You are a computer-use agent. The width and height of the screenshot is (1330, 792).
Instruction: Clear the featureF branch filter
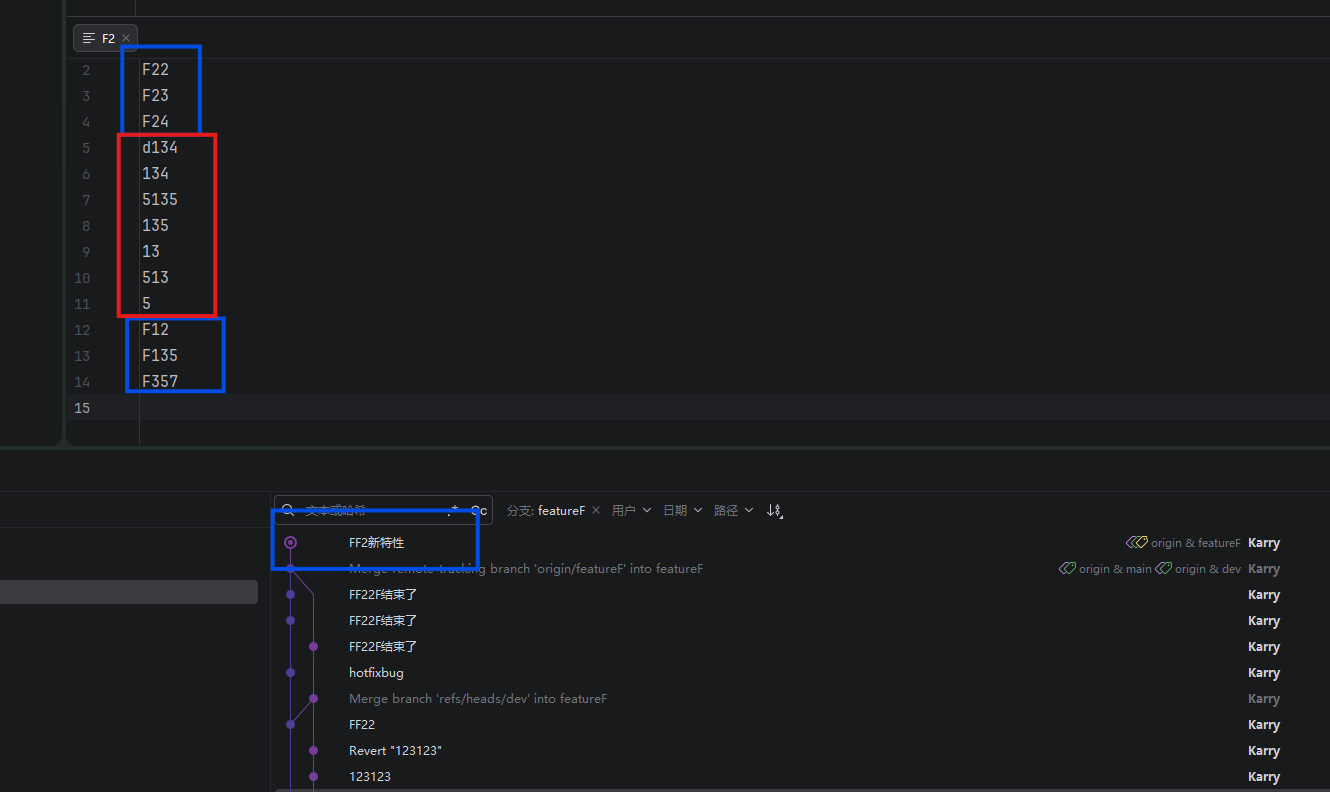tap(596, 510)
